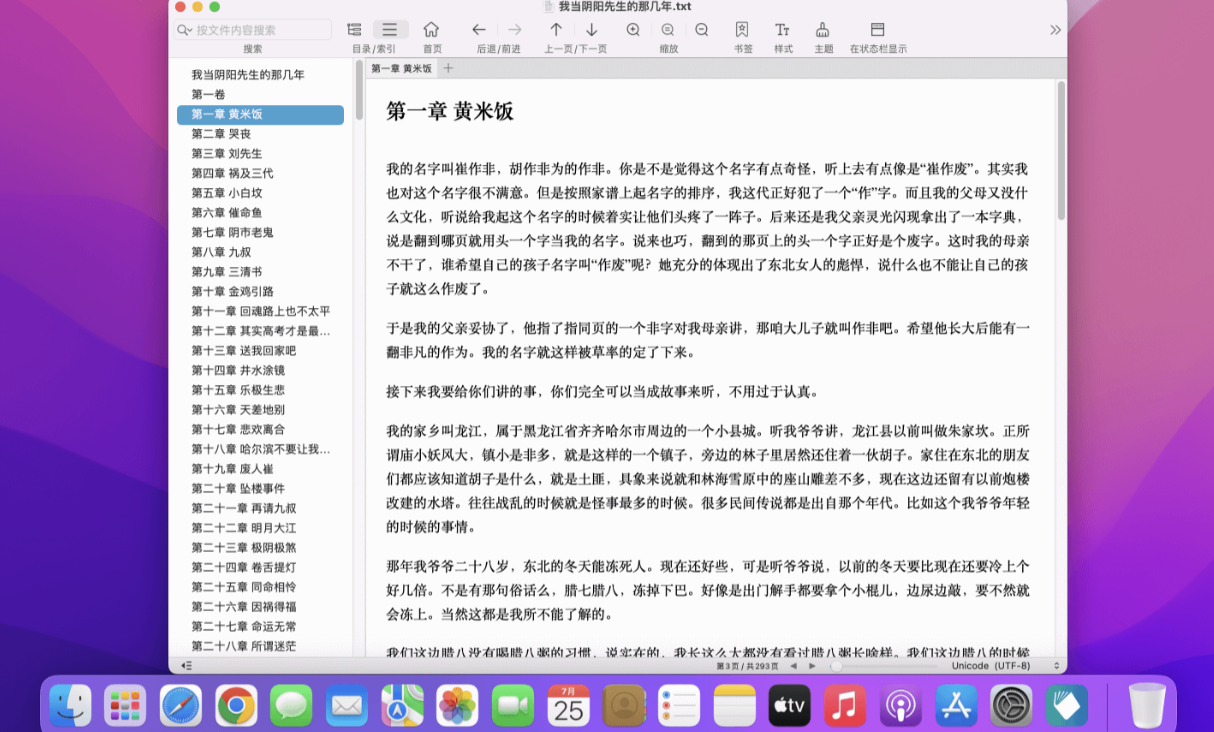Open the 主题 theme selector
This screenshot has width=1214, height=732.
(x=822, y=29)
